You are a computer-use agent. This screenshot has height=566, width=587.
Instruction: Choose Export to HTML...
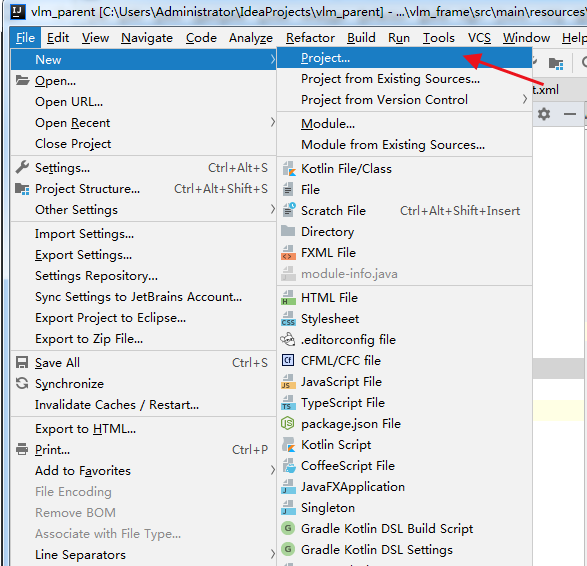(x=144, y=428)
